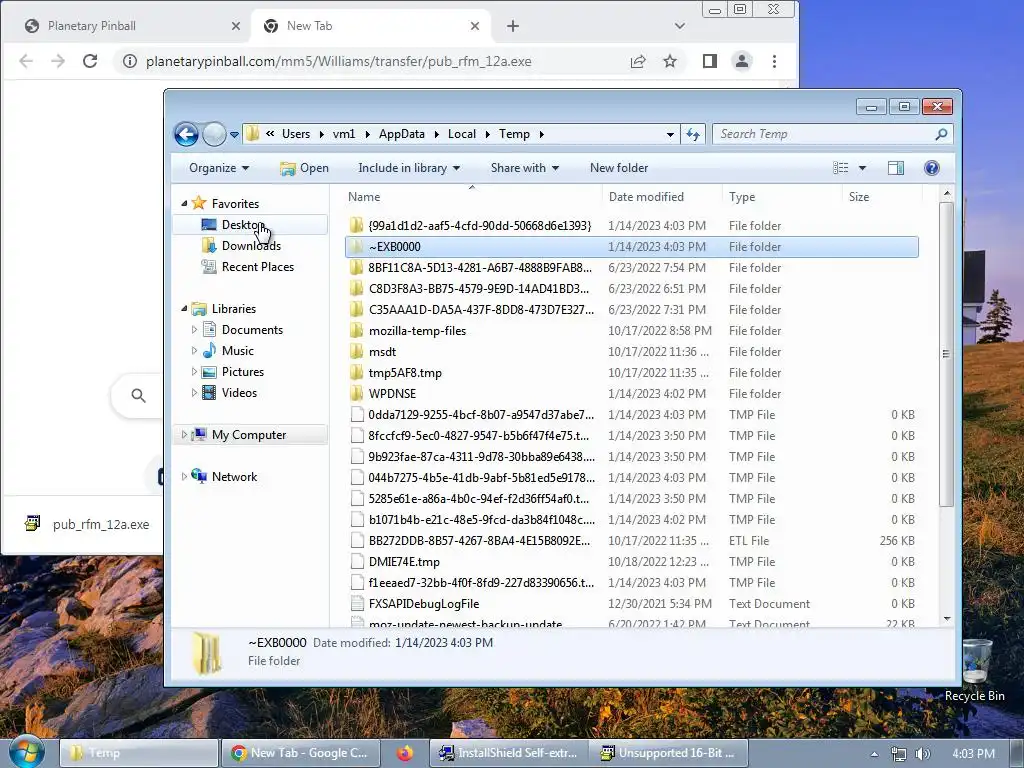Click the Search Temp field
Screen dimensions: 1024x768
coord(823,134)
